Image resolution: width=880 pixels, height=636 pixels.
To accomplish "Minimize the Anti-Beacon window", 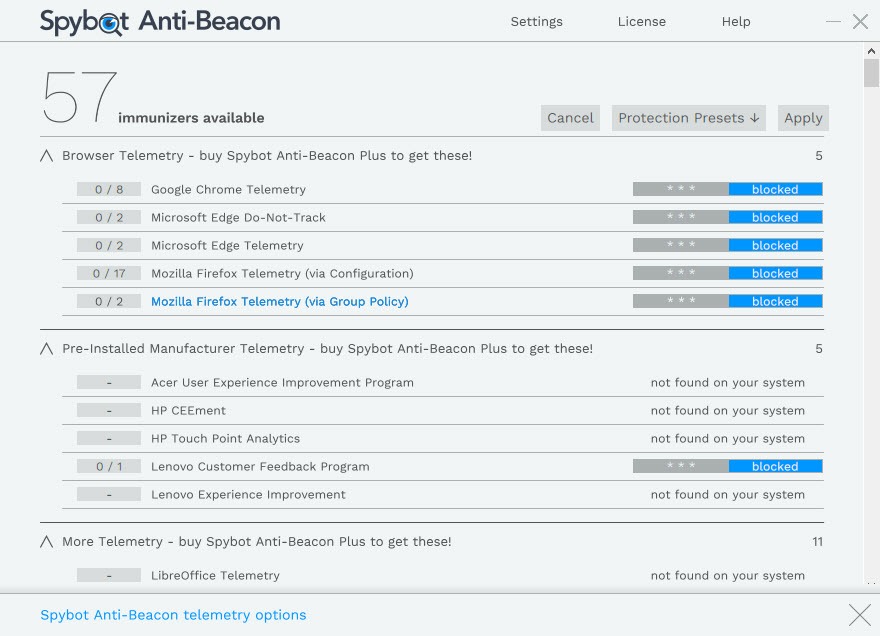I will [x=833, y=21].
